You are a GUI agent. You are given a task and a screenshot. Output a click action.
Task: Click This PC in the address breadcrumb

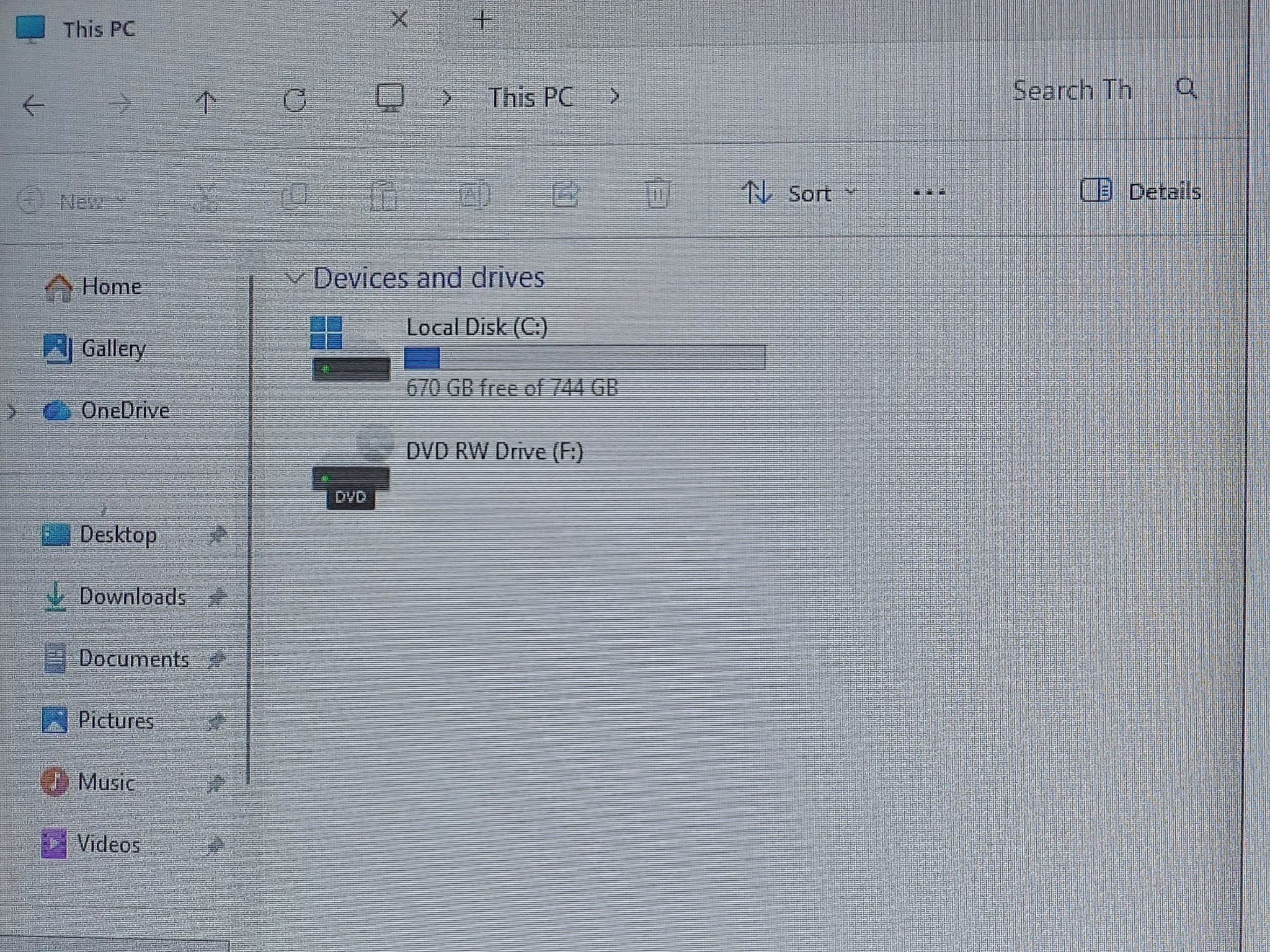click(x=531, y=97)
